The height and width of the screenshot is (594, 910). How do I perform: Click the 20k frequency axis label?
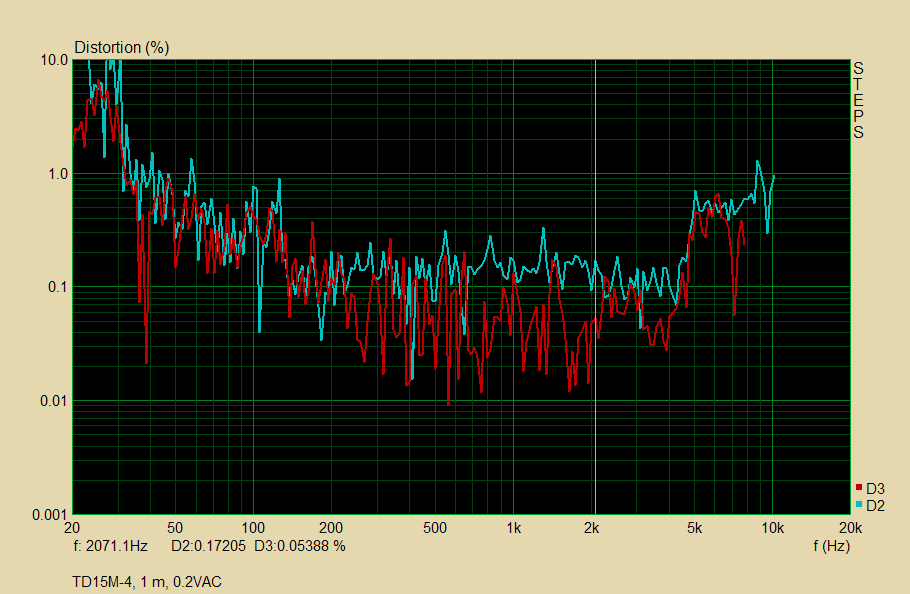click(850, 528)
